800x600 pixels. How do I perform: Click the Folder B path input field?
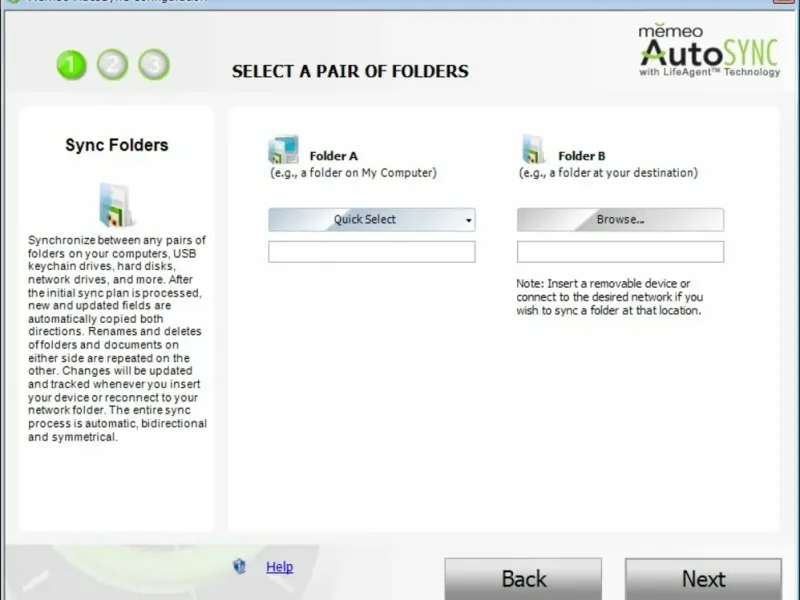tap(620, 252)
